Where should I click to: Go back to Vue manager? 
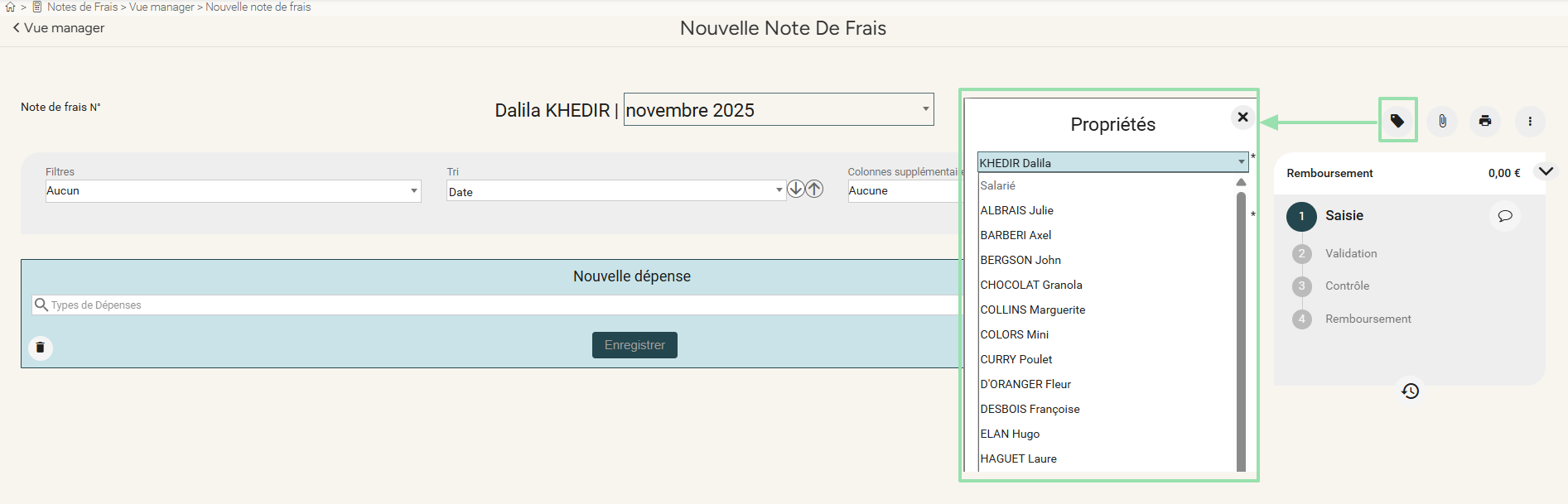point(59,28)
